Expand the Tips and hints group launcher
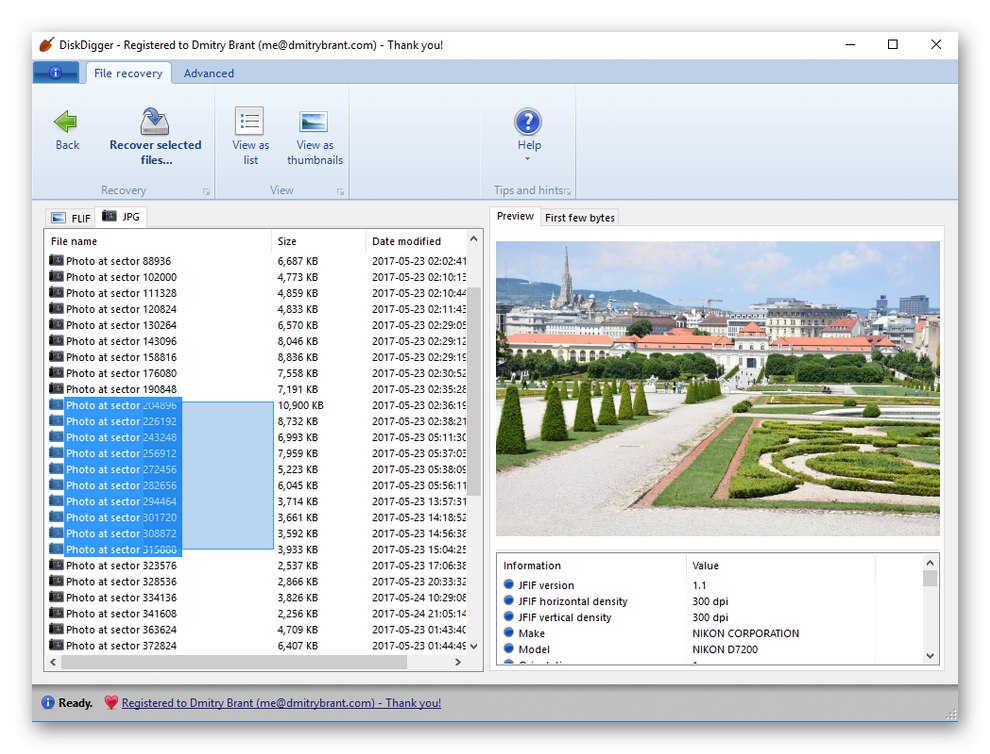990x754 pixels. (x=568, y=192)
